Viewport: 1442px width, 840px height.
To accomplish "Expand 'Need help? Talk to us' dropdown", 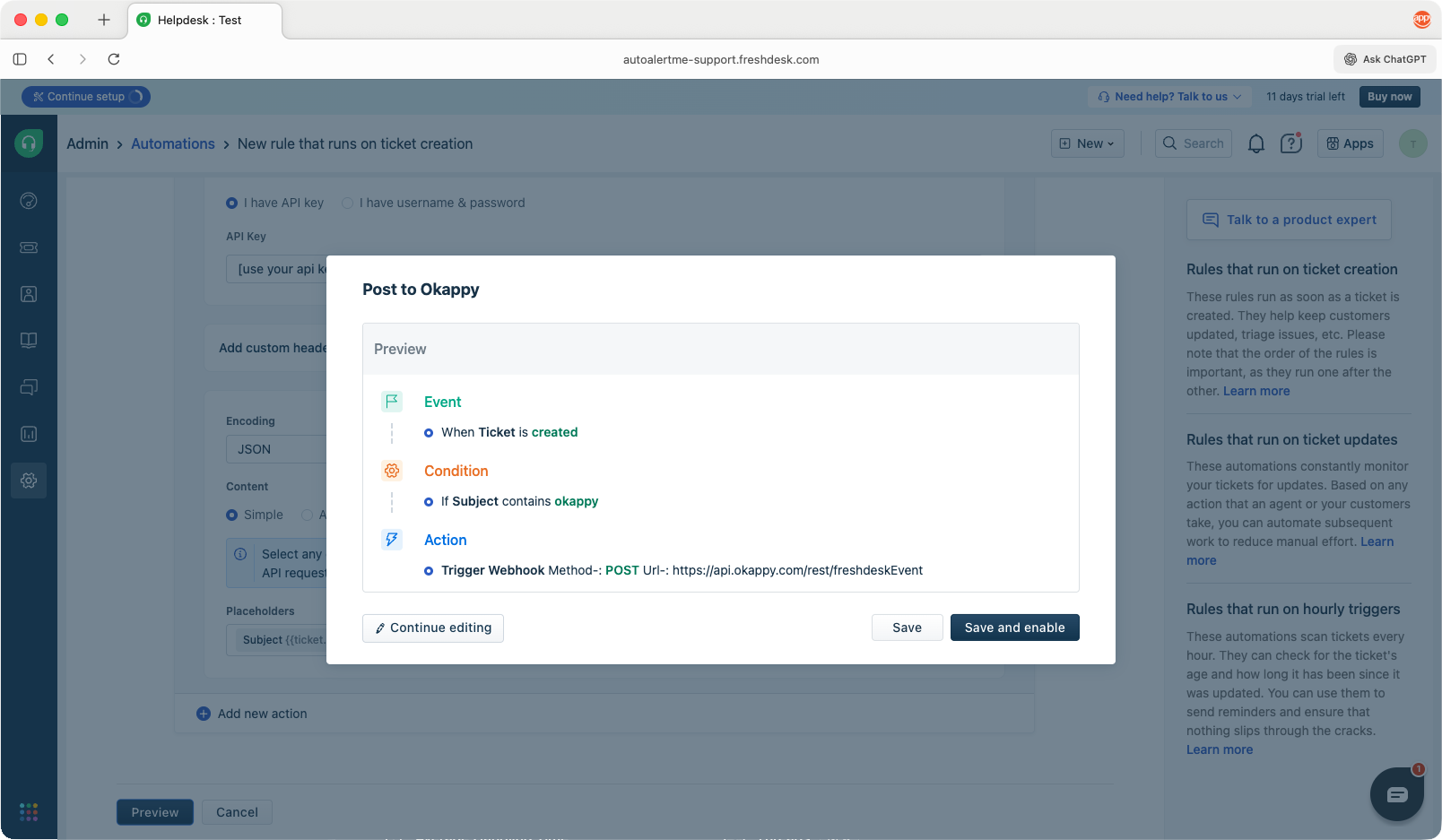I will click(1169, 97).
